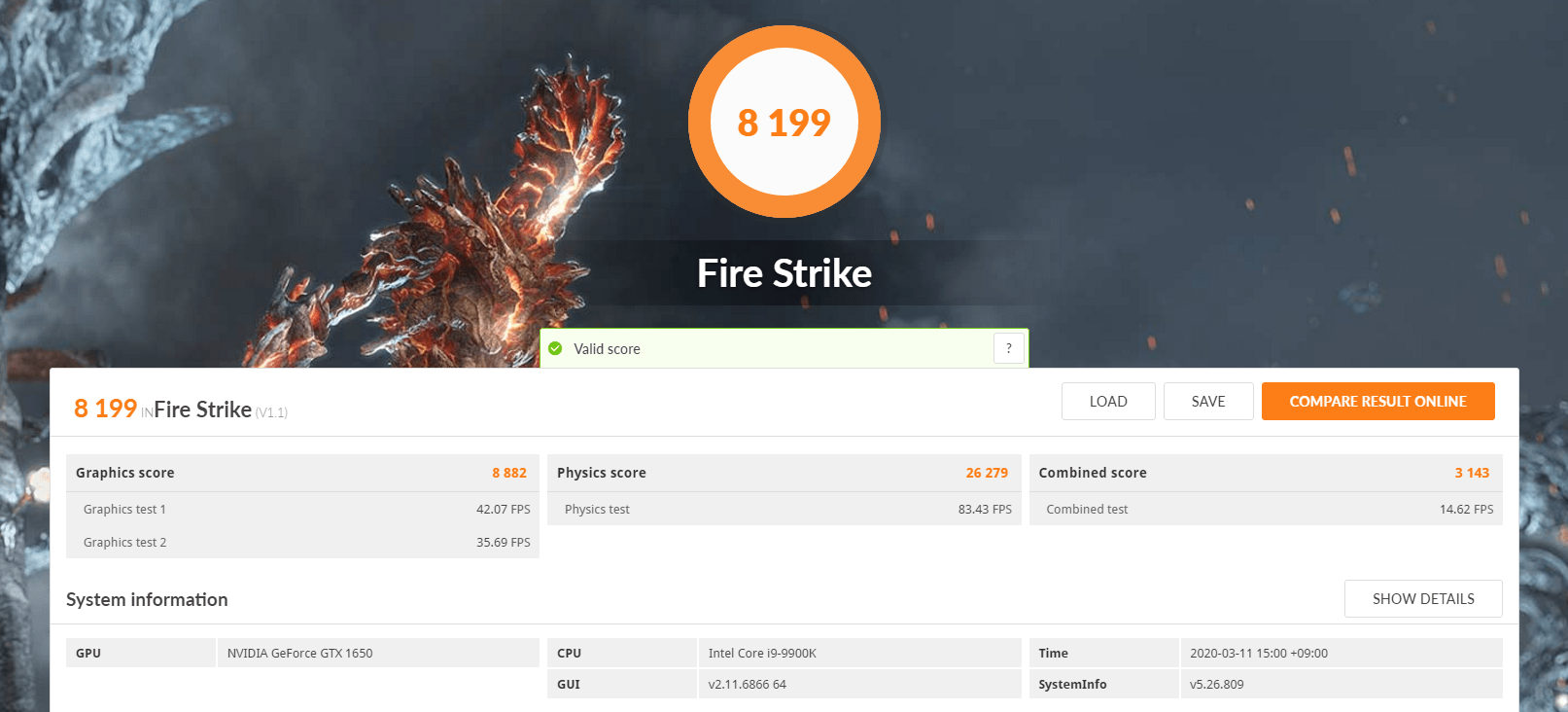The image size is (1568, 712).
Task: Click the Graphics test 2 row
Action: tap(302, 542)
